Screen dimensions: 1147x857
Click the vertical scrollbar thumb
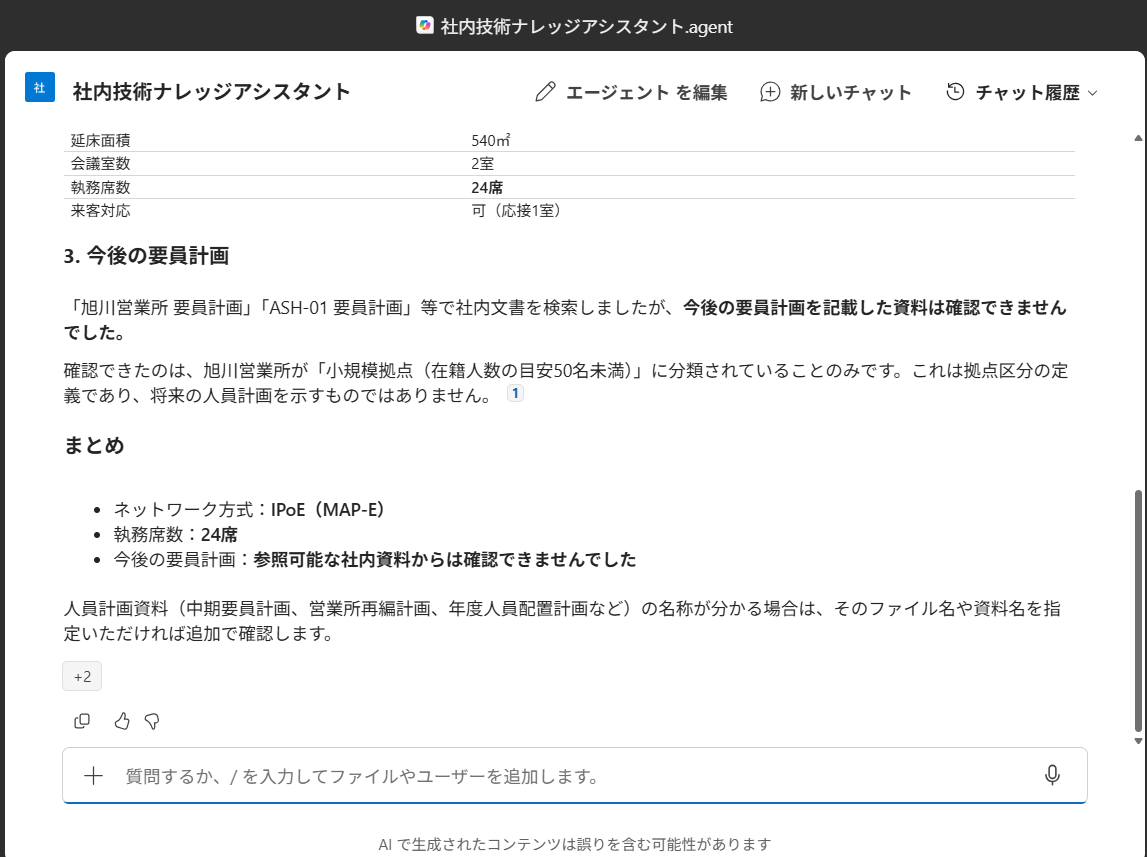pos(1138,611)
